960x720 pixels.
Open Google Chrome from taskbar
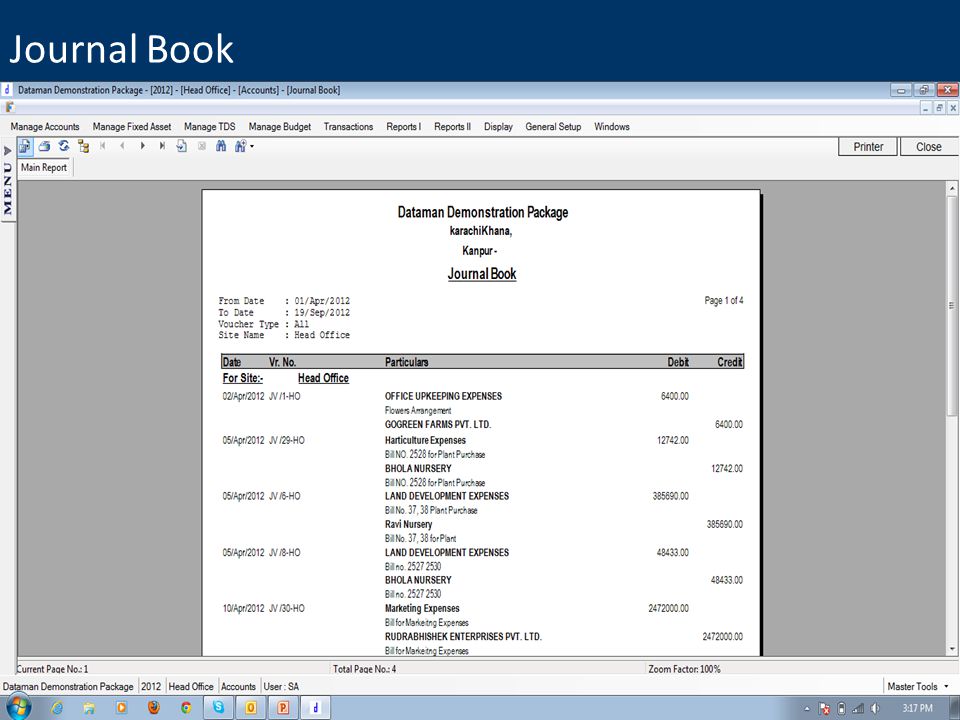point(186,708)
